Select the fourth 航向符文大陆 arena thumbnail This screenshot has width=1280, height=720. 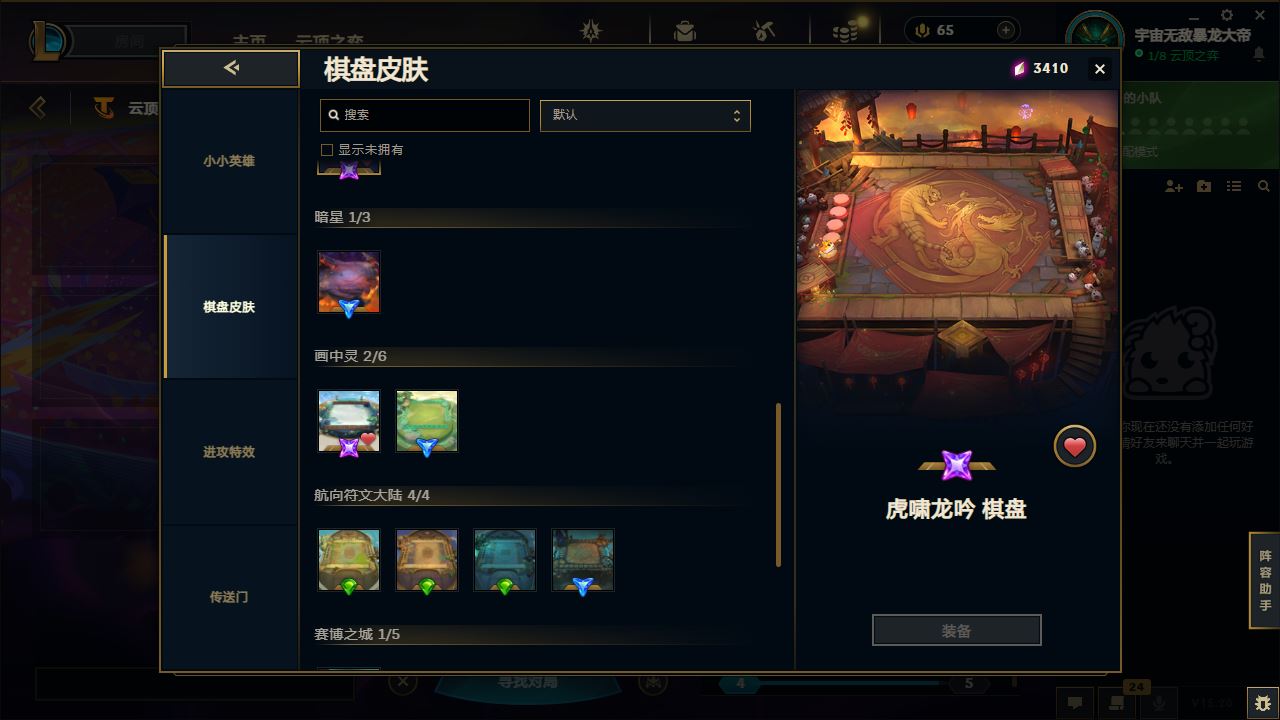pyautogui.click(x=583, y=561)
